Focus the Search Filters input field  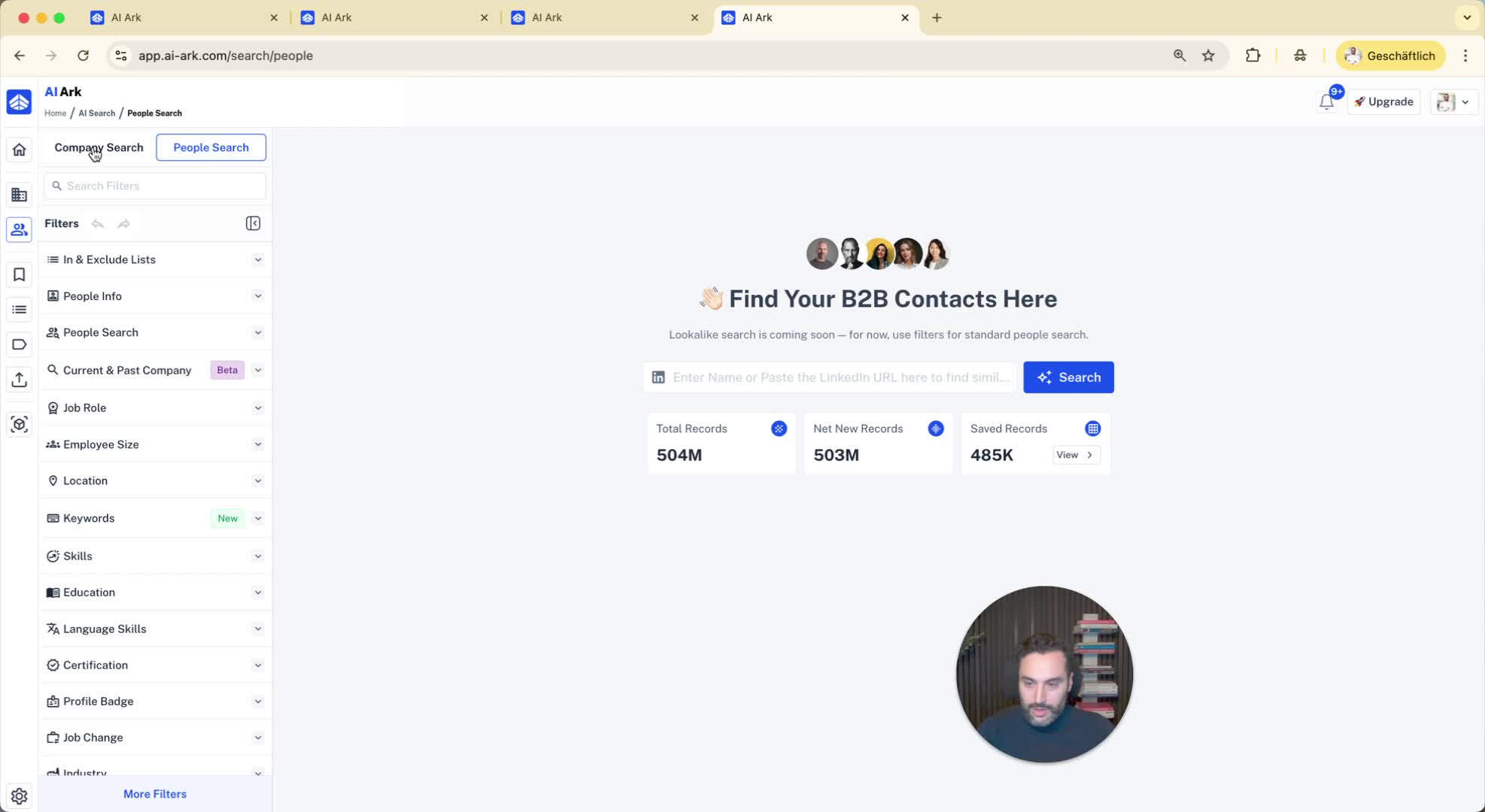tap(162, 186)
